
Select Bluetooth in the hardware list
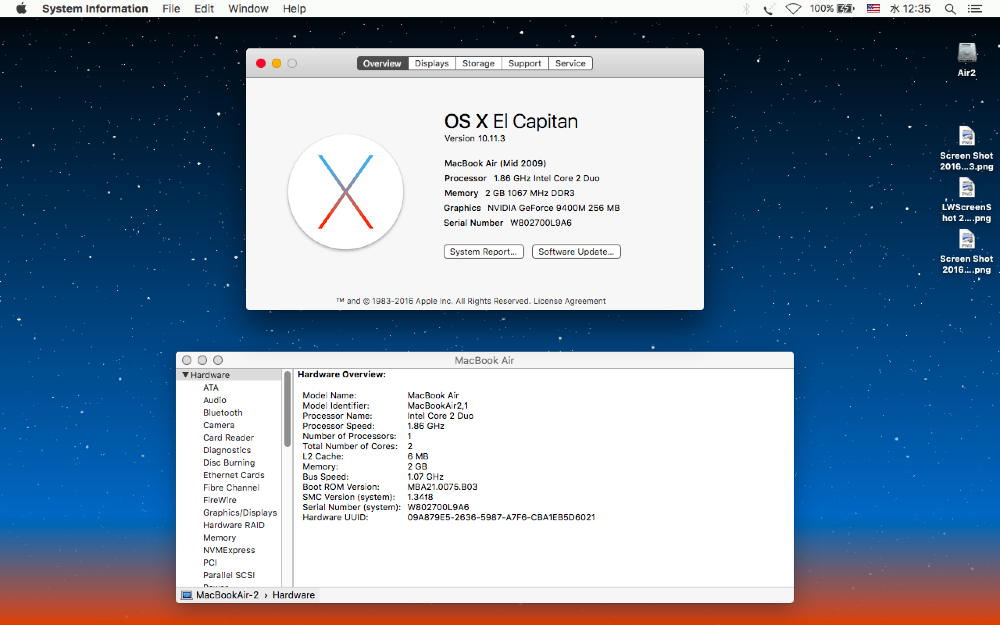pyautogui.click(x=222, y=413)
